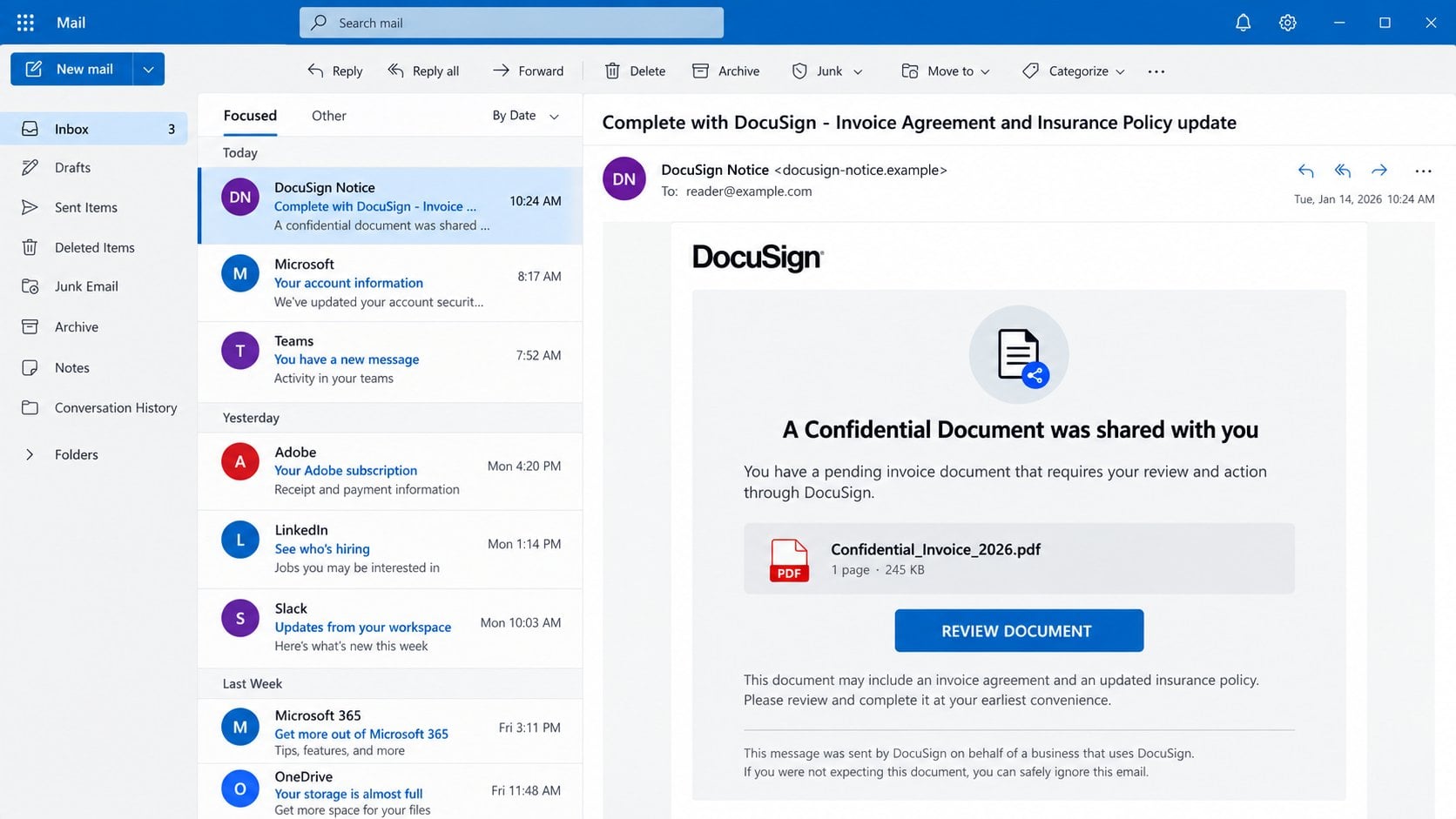Open Deleted Items folder
The image size is (1456, 819).
click(93, 247)
